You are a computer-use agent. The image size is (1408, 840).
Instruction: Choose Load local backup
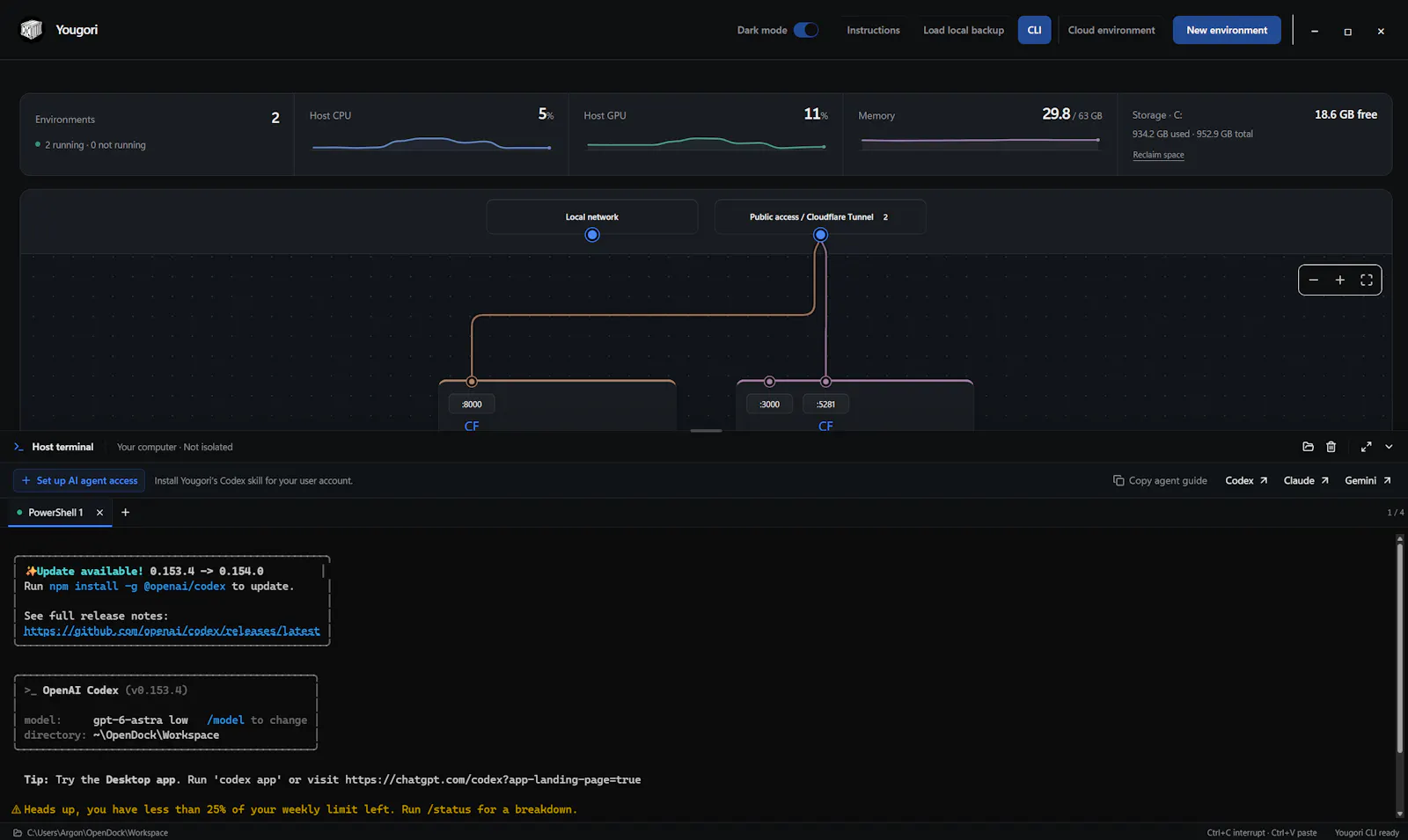tap(964, 30)
